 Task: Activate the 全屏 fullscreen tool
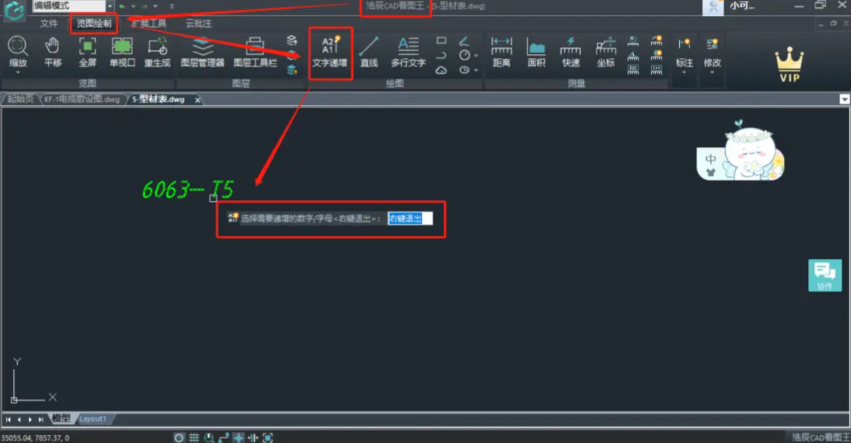click(x=87, y=51)
